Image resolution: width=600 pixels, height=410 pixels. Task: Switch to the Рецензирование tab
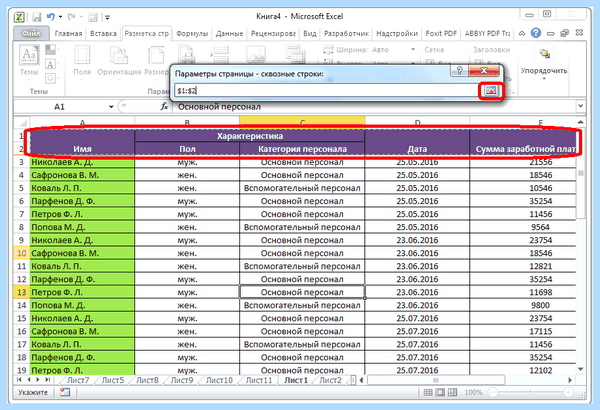point(273,34)
